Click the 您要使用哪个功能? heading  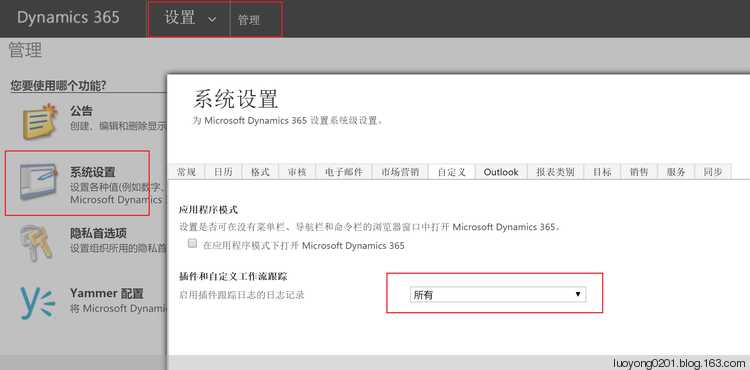58,86
